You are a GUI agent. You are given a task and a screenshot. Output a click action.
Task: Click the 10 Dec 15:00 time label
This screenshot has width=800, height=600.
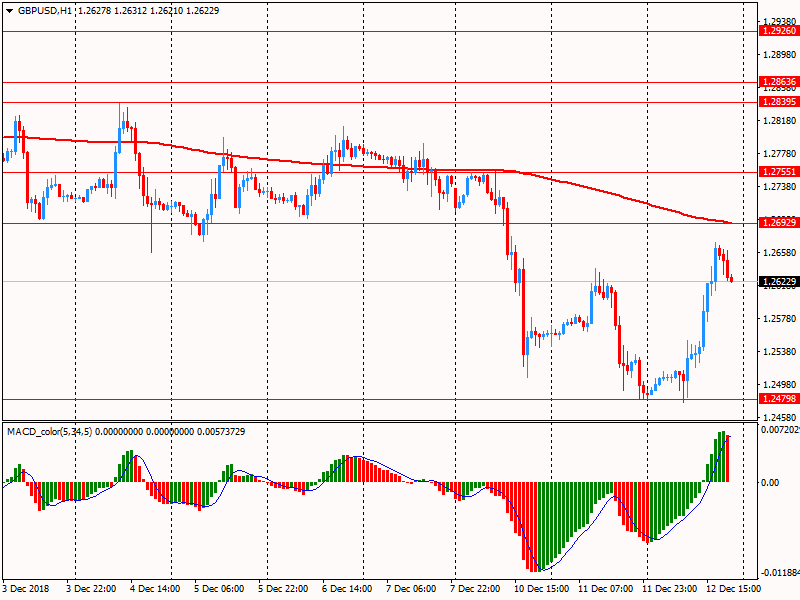(540, 589)
